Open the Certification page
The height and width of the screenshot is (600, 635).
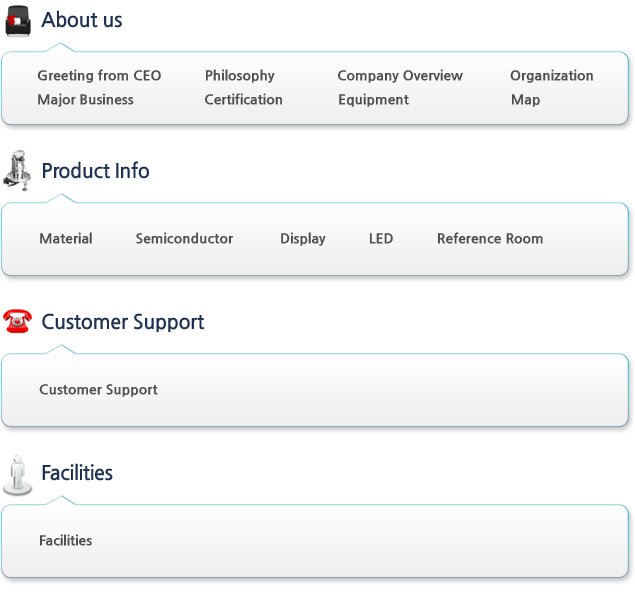pyautogui.click(x=243, y=100)
